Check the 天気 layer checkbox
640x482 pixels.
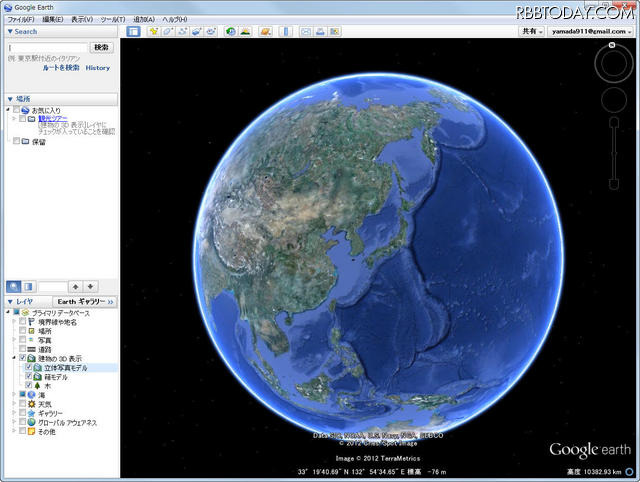pyautogui.click(x=22, y=404)
